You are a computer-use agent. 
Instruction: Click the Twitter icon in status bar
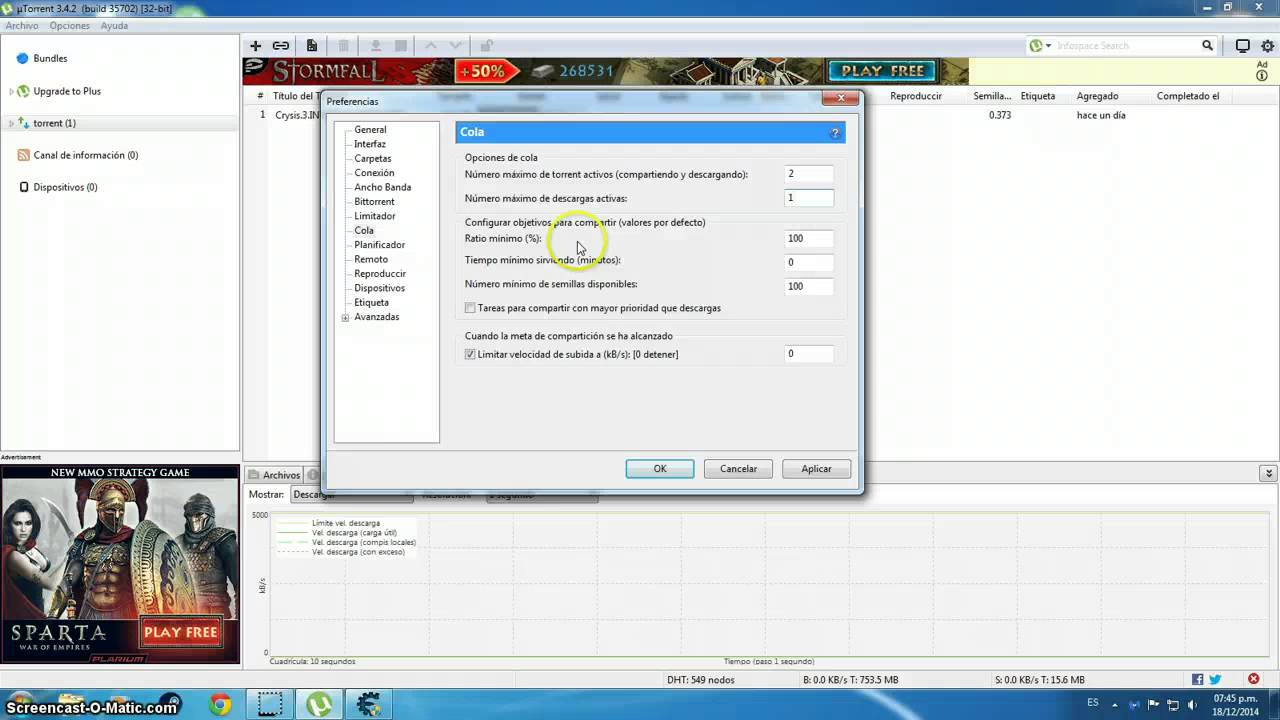(1215, 680)
